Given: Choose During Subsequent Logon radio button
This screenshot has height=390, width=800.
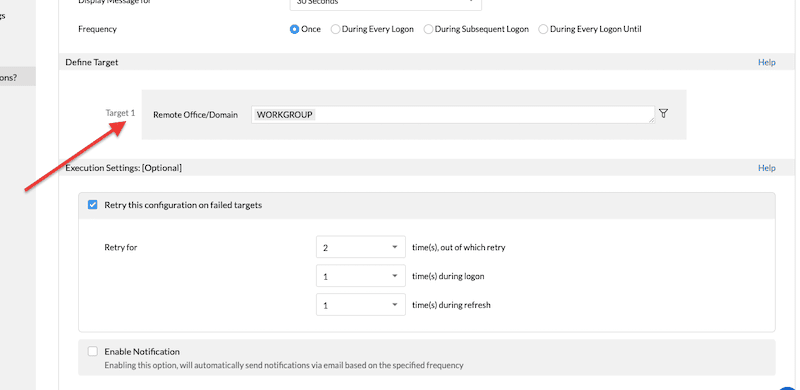Looking at the screenshot, I should pos(429,29).
